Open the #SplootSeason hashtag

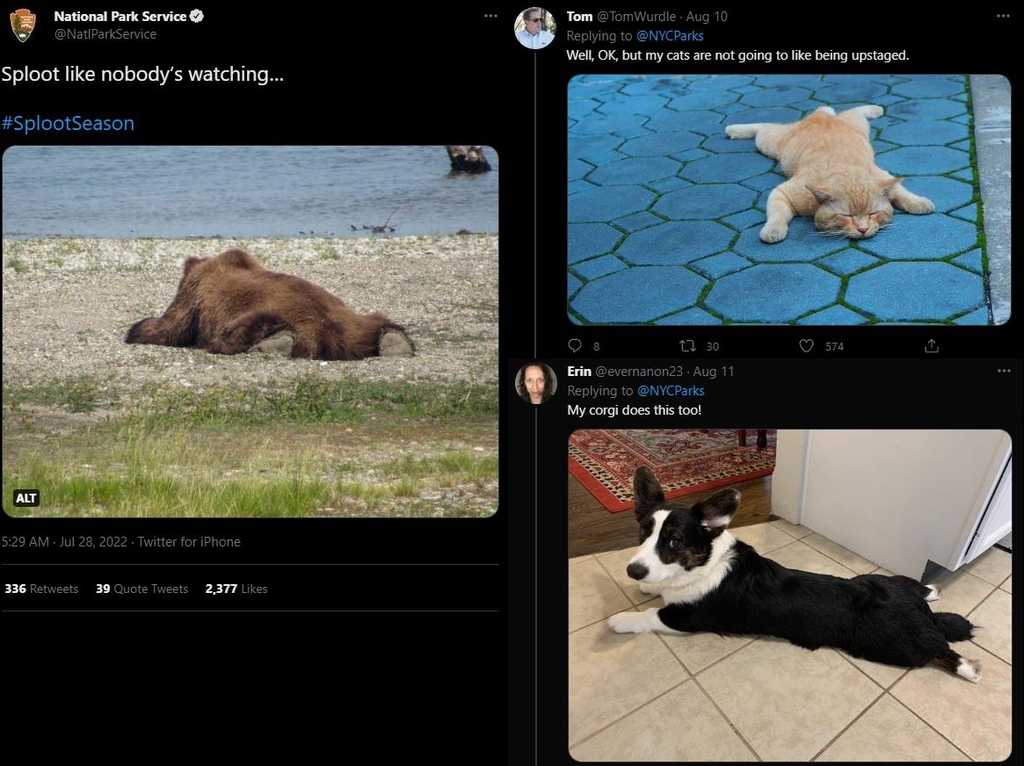click(68, 123)
